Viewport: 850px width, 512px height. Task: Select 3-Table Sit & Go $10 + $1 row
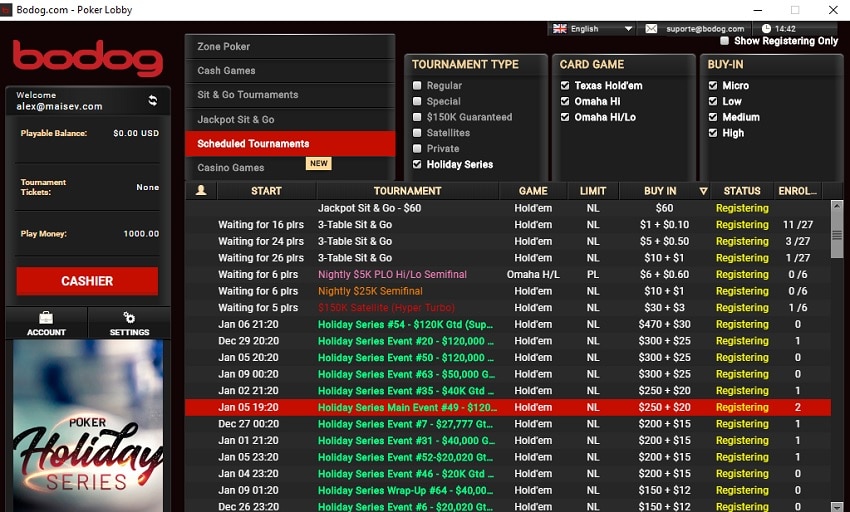[x=508, y=258]
